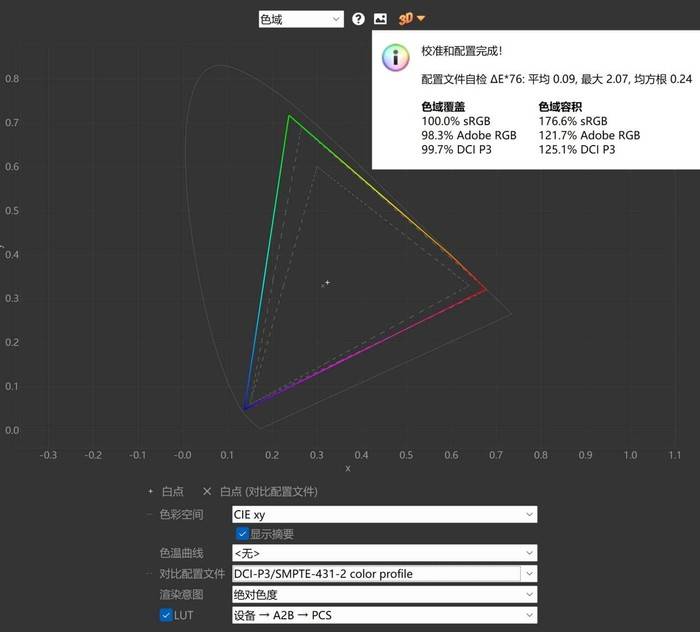This screenshot has width=700, height=632.
Task: Click the 配置文件自检 ΔE*76 result line
Action: [x=557, y=79]
